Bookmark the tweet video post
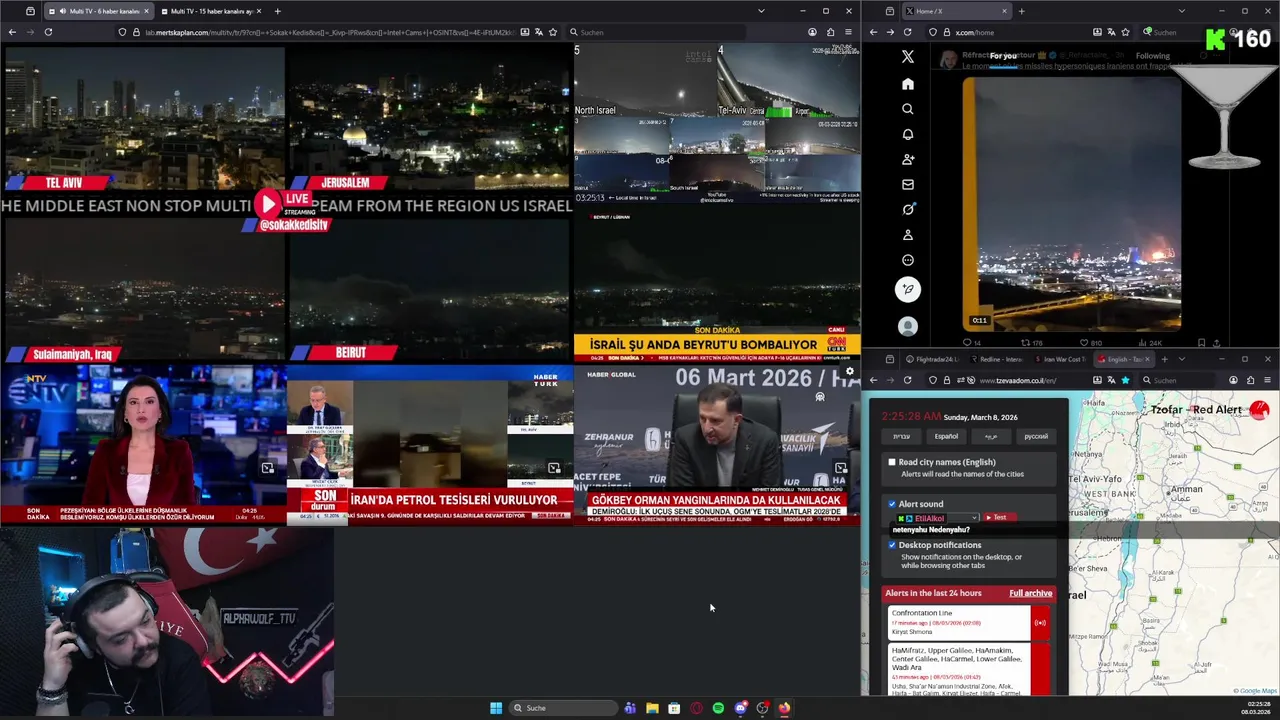 1201,343
